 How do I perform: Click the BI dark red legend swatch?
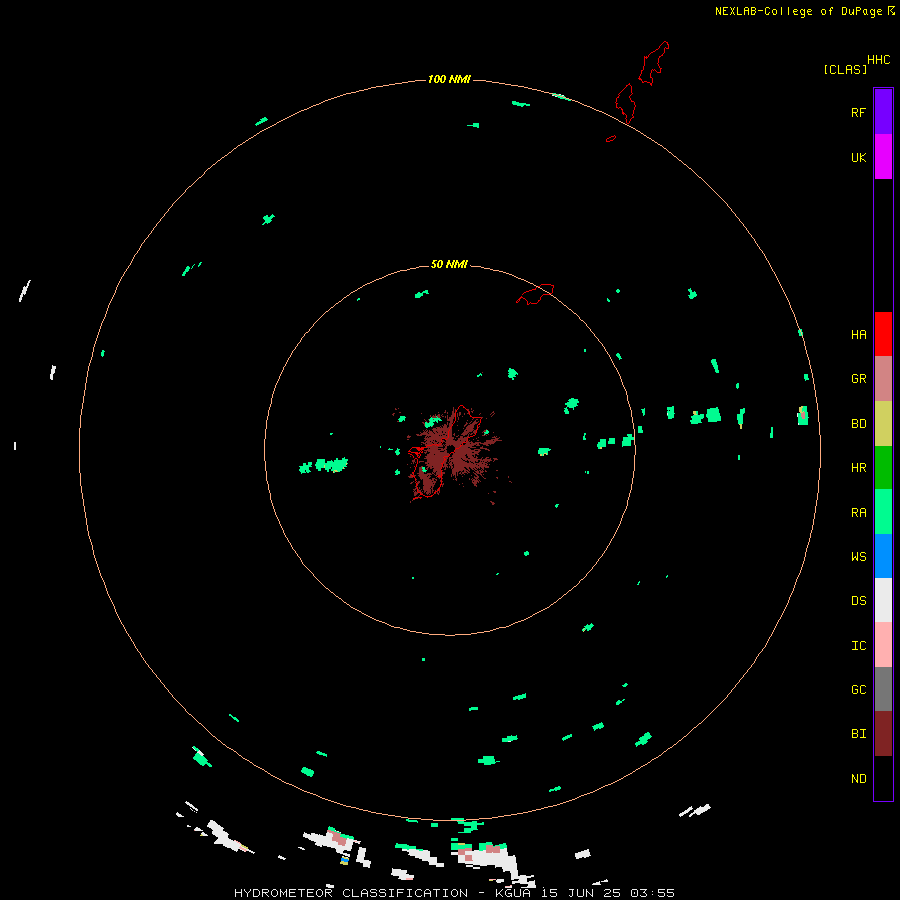pos(883,734)
